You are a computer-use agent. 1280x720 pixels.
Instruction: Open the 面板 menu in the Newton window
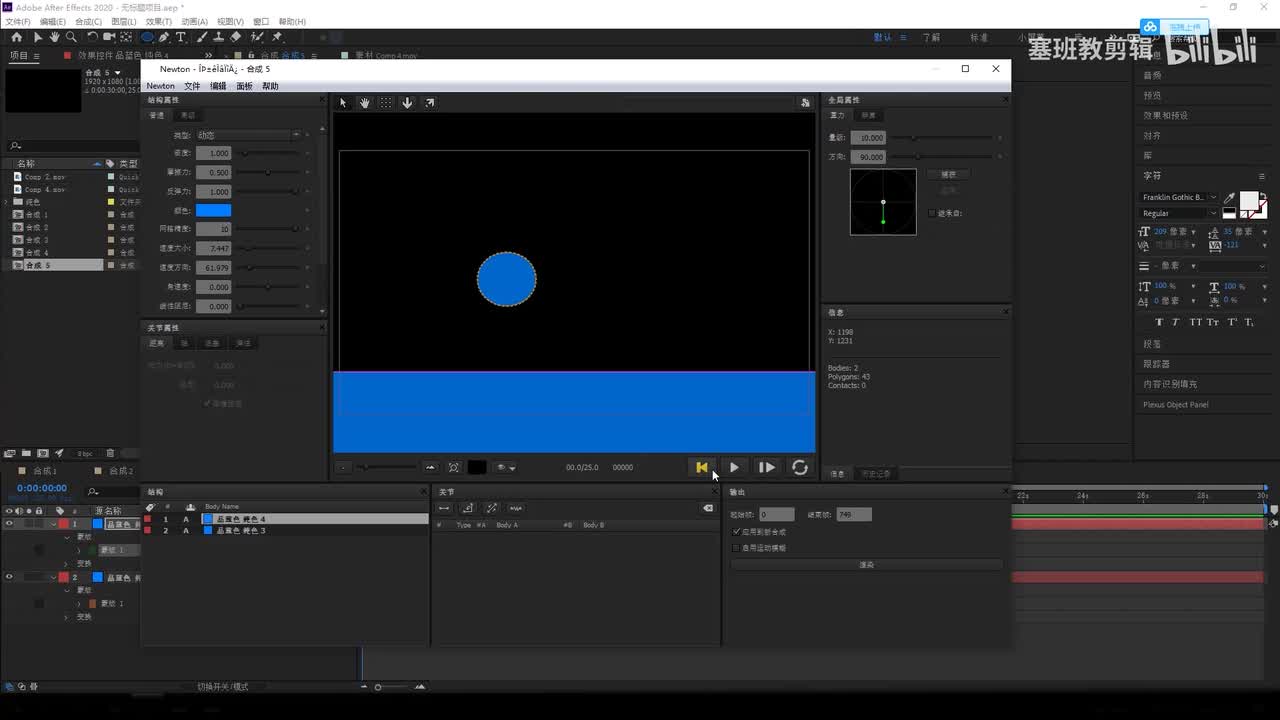244,86
